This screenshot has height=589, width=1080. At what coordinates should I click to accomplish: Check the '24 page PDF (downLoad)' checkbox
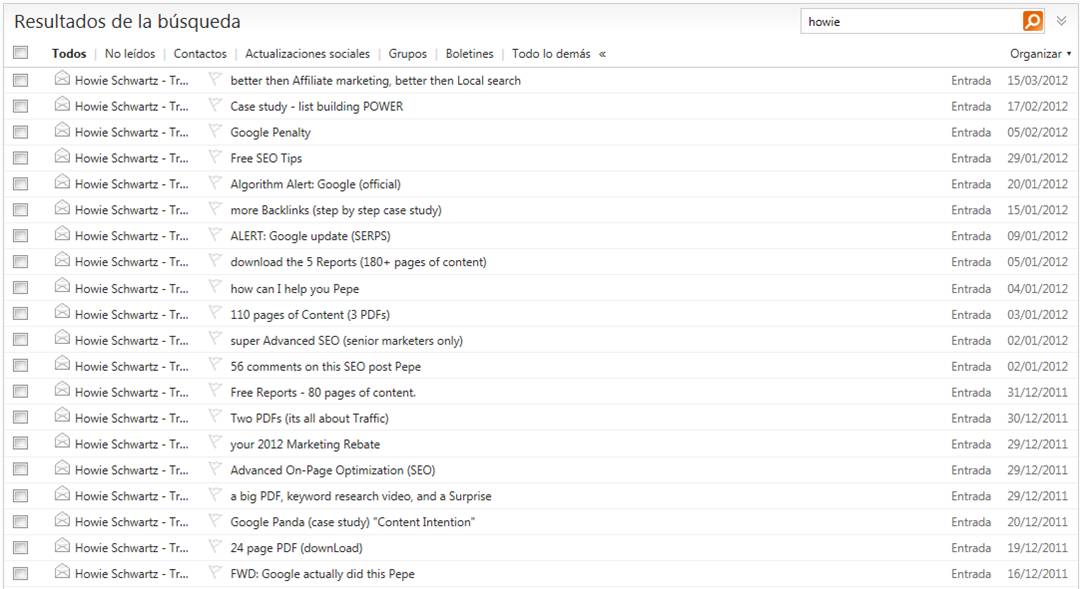[x=21, y=548]
